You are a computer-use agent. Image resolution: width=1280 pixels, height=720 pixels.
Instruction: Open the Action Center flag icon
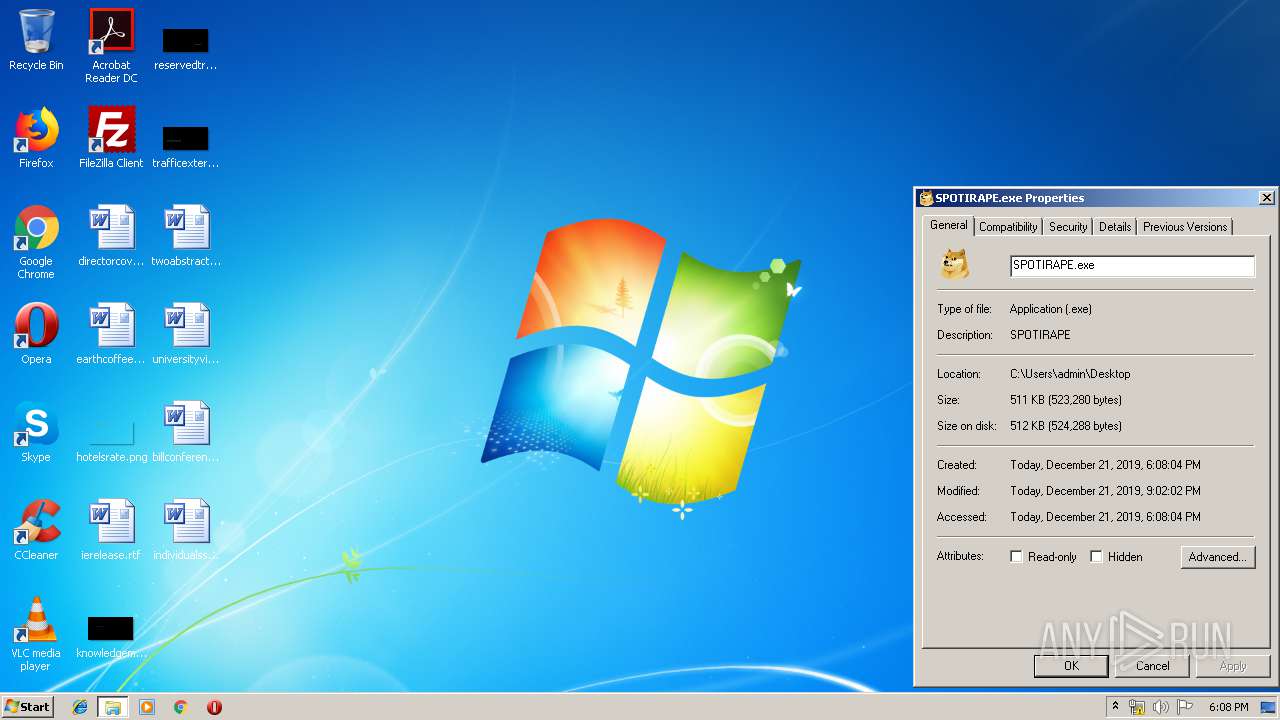click(x=1184, y=707)
